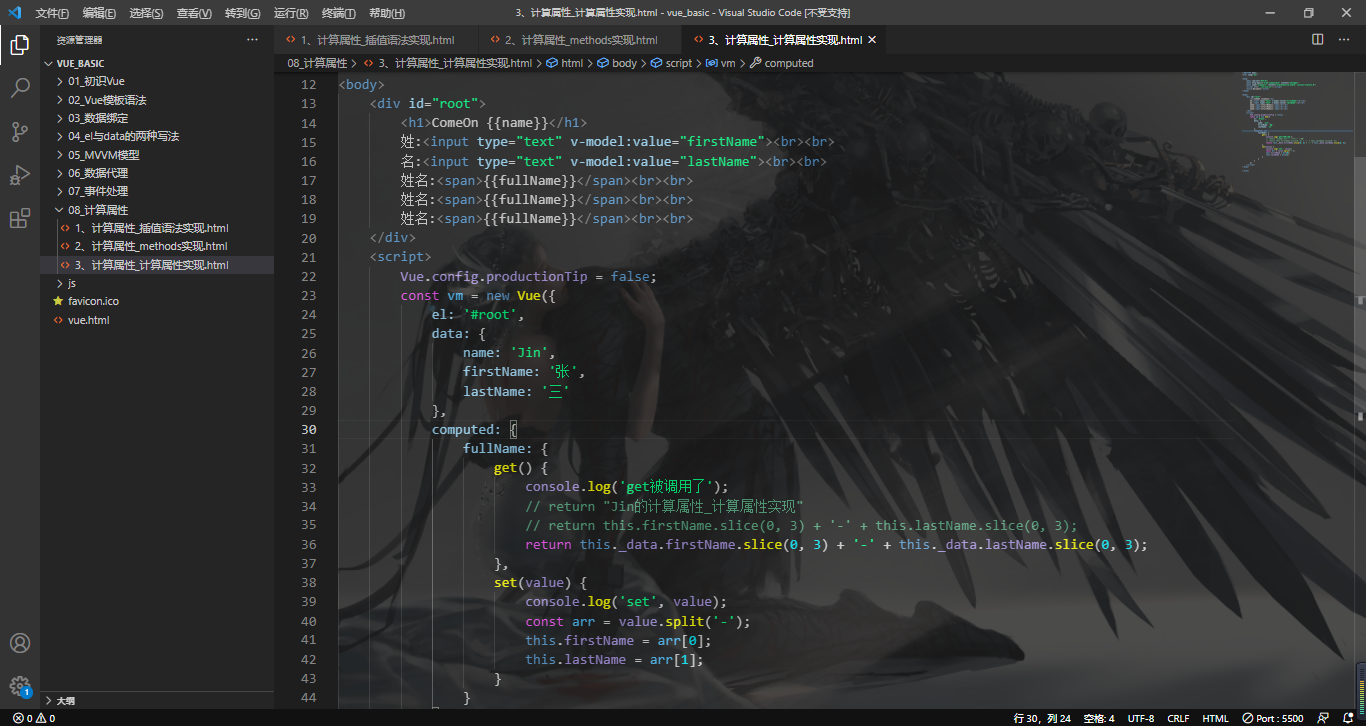Open the 运行(R) menu

click(291, 13)
